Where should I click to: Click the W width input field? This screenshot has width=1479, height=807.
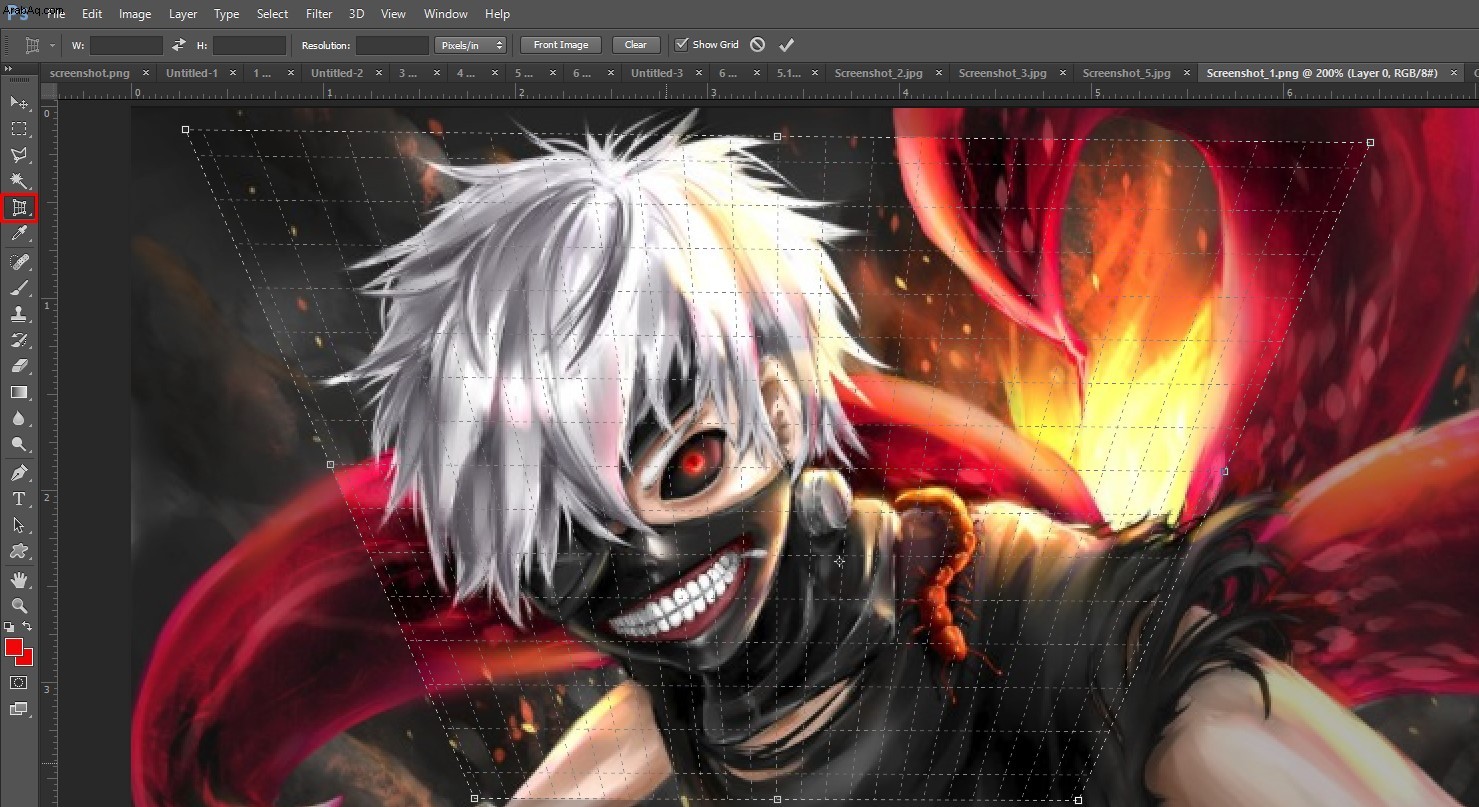(126, 45)
